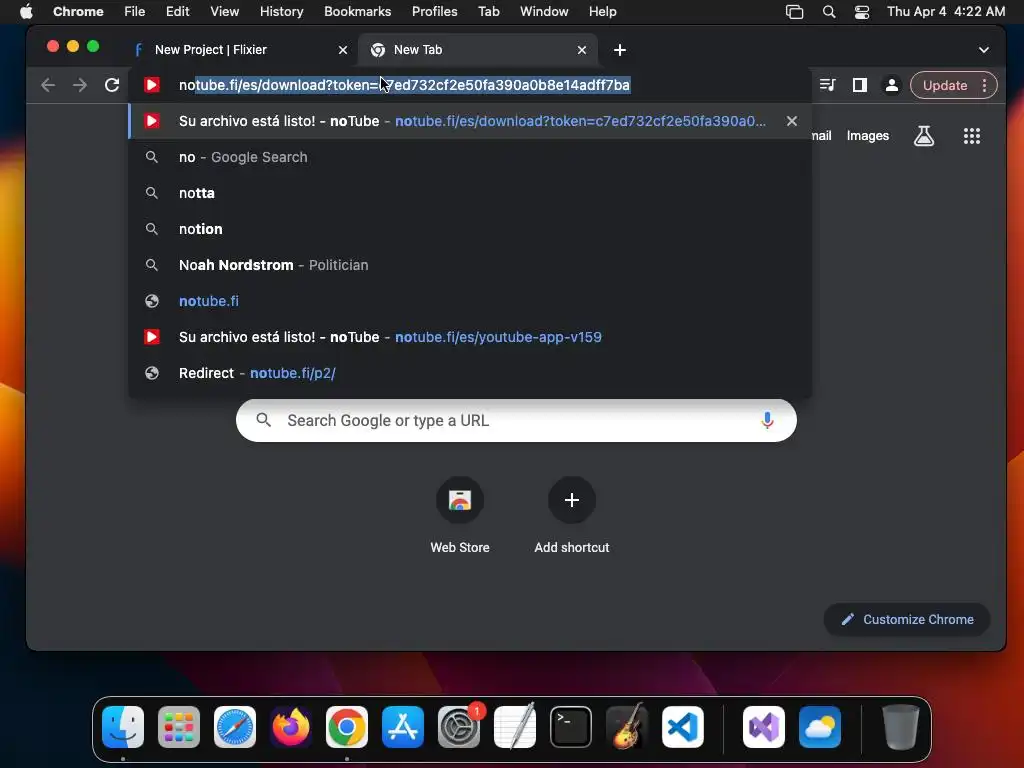This screenshot has height=768, width=1024.
Task: Close the New Tab tab
Action: coord(582,50)
